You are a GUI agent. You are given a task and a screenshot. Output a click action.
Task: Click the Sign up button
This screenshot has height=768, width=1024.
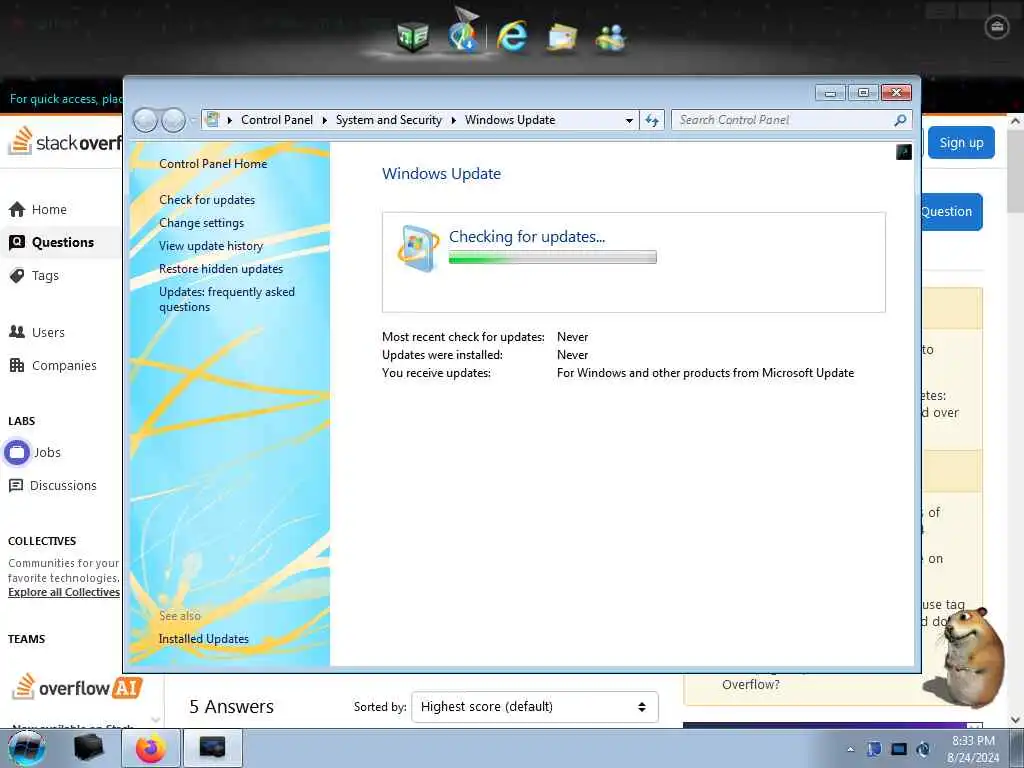(x=961, y=142)
